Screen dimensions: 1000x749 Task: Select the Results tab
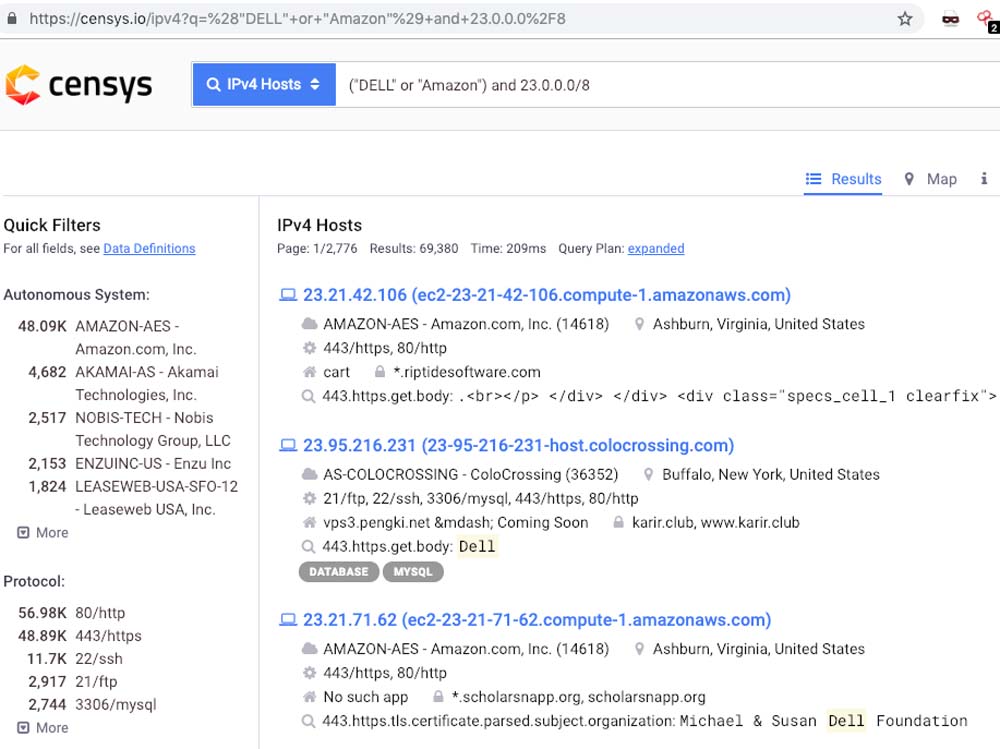click(844, 179)
